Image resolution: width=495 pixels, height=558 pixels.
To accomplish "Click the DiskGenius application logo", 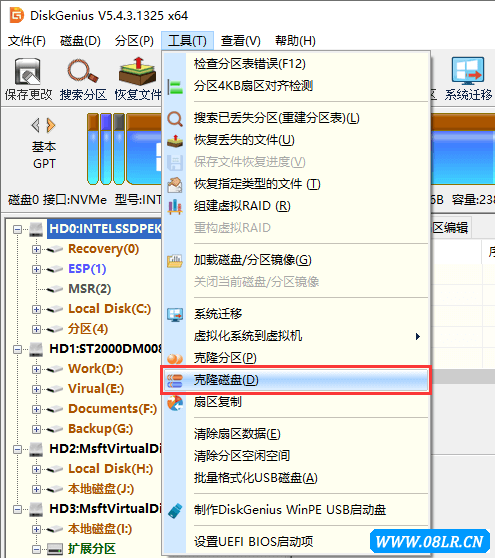I will tap(16, 16).
